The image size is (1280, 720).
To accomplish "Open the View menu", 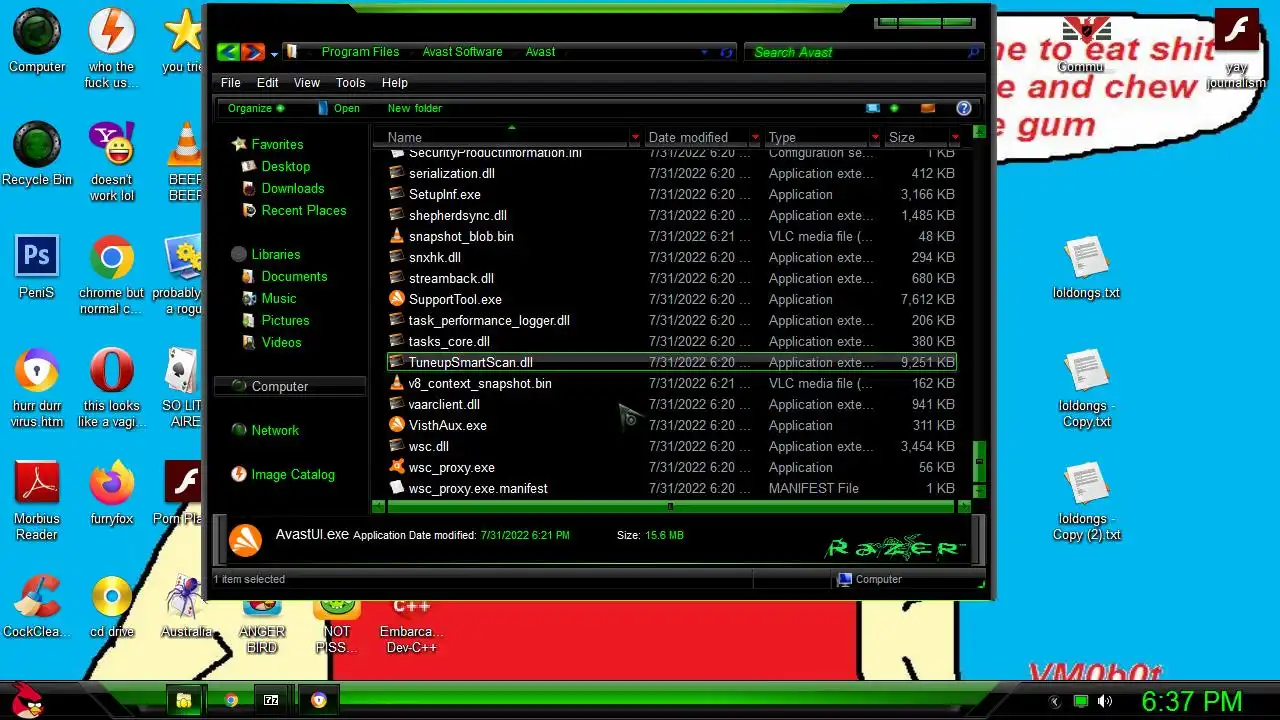I will click(x=306, y=83).
